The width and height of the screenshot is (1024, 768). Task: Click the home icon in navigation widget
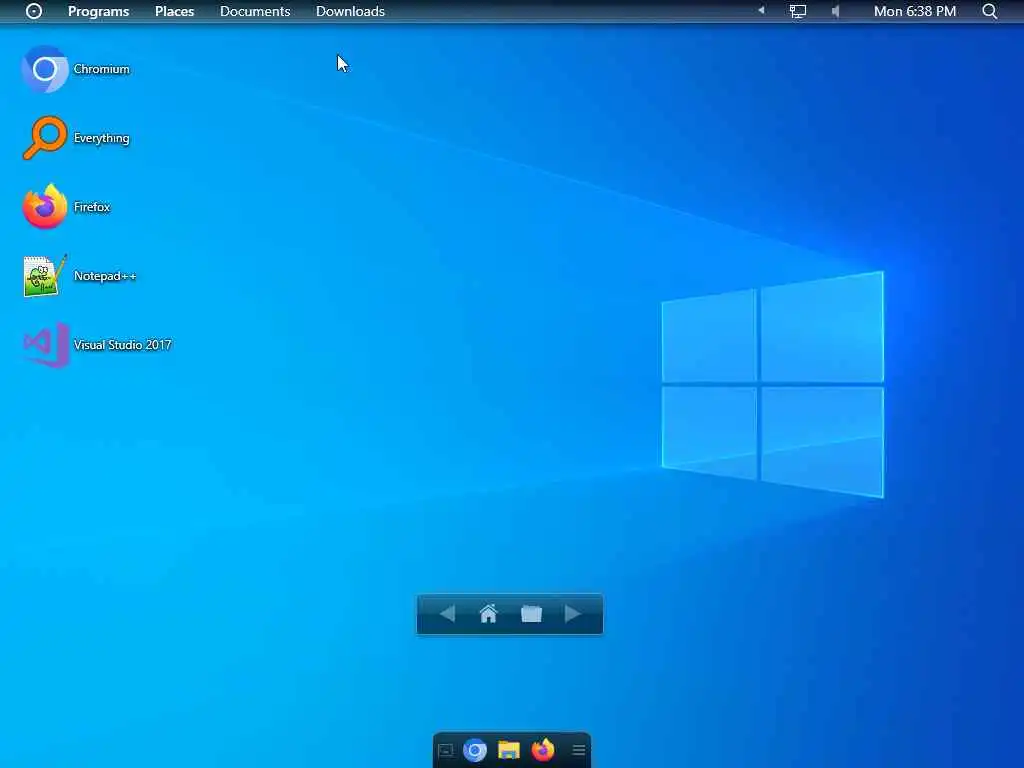tap(488, 613)
